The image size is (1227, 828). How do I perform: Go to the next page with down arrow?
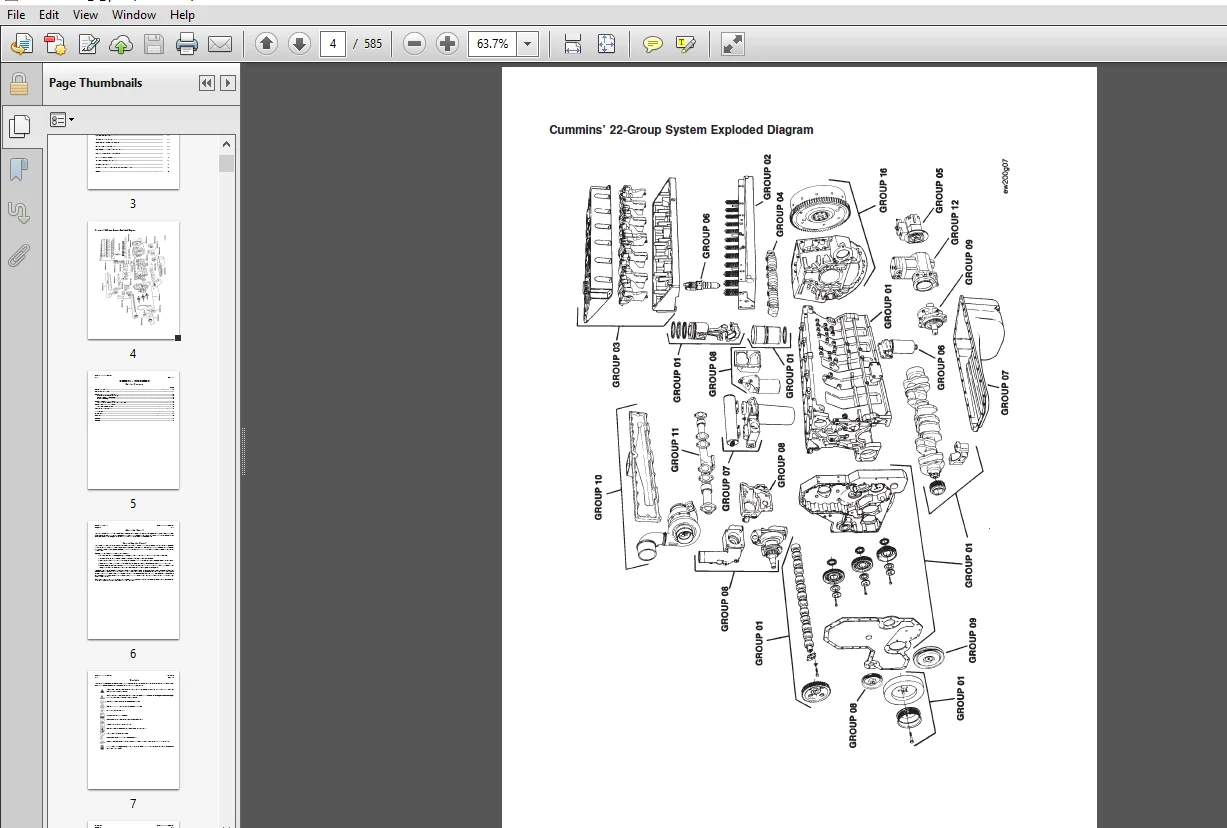click(x=298, y=44)
